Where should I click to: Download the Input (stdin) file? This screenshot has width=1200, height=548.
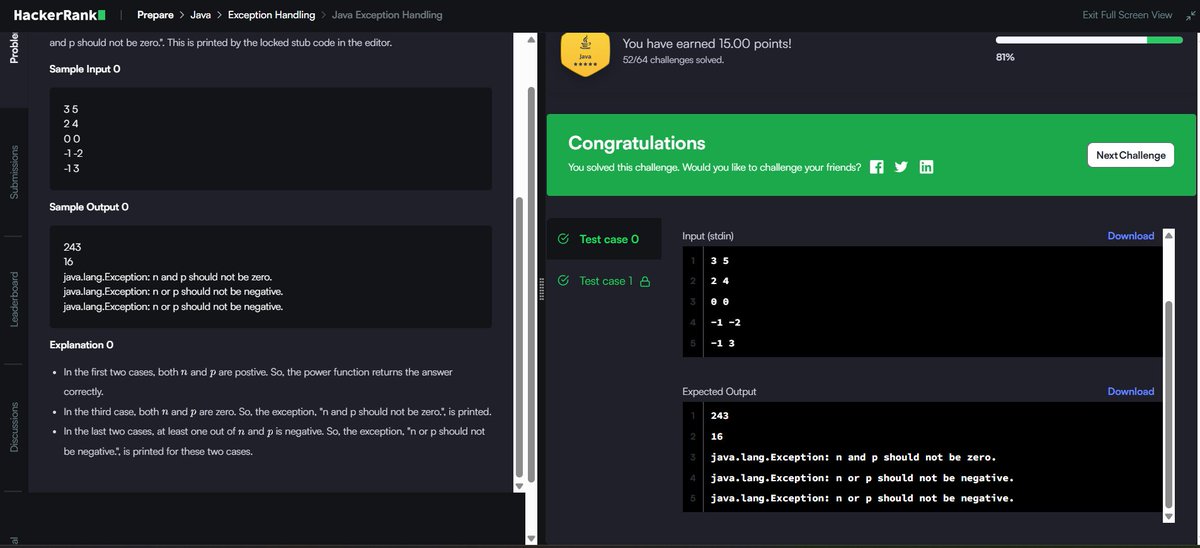(1131, 236)
